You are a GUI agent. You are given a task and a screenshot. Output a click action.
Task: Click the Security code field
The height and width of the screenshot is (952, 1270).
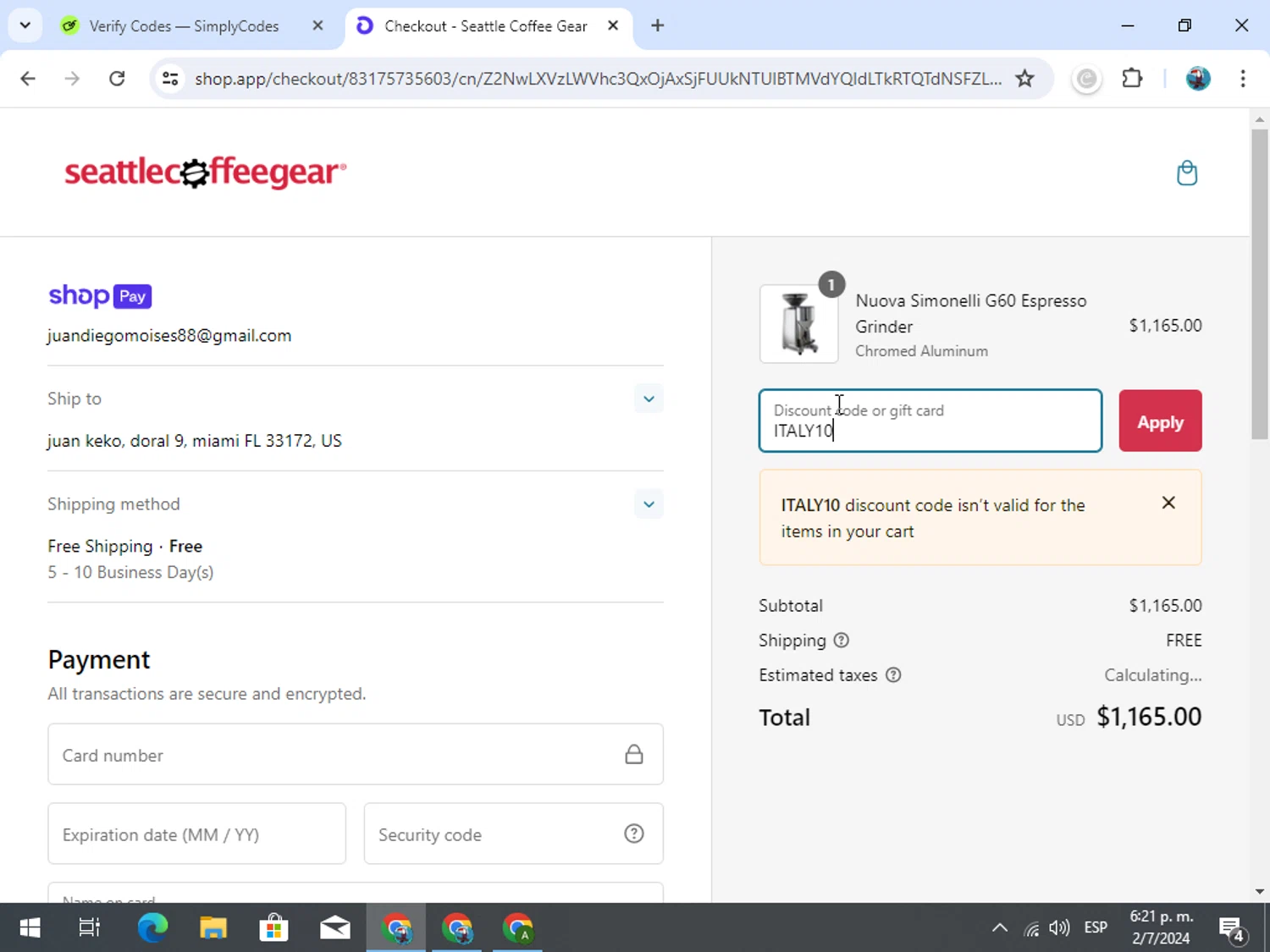click(513, 834)
